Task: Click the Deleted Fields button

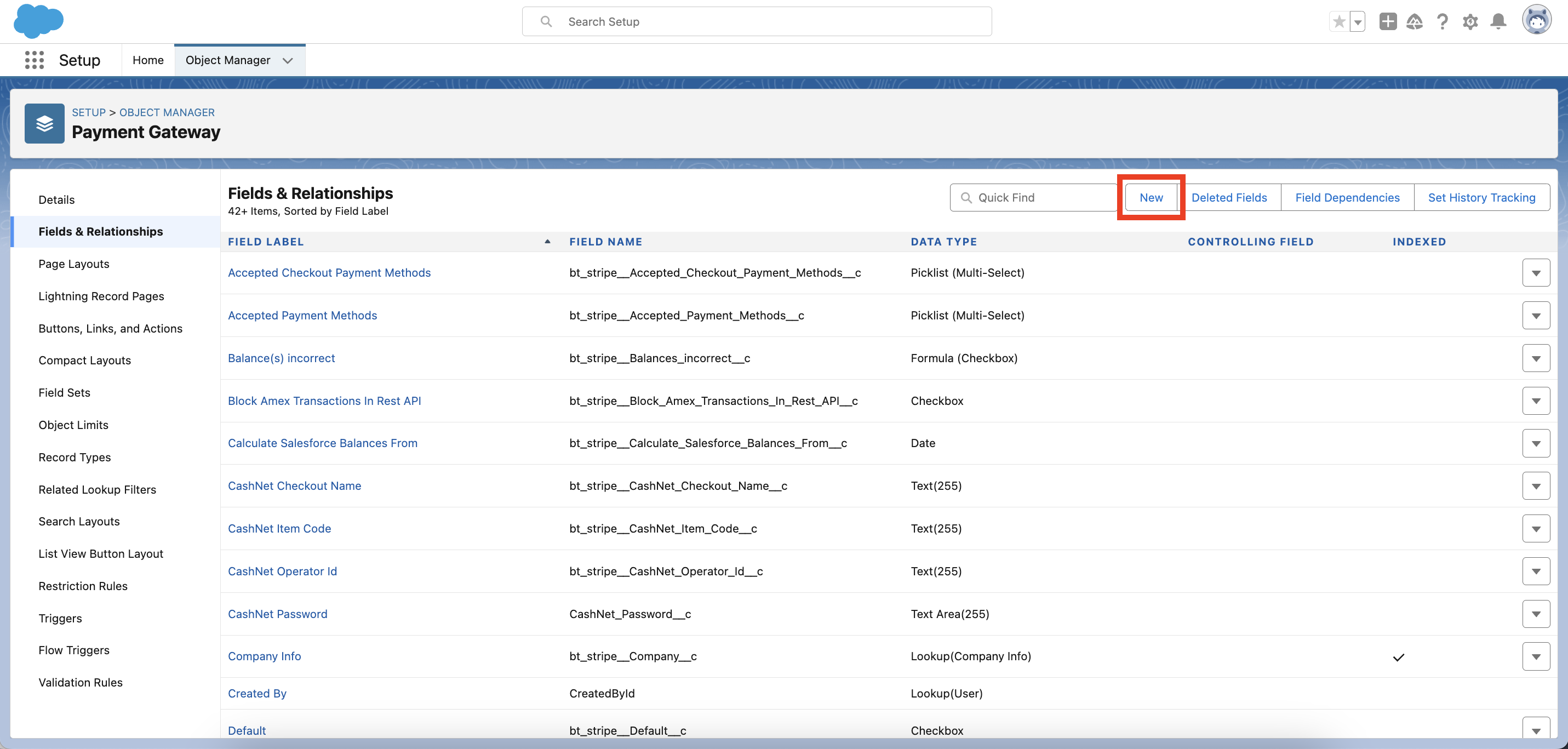Action: point(1229,197)
